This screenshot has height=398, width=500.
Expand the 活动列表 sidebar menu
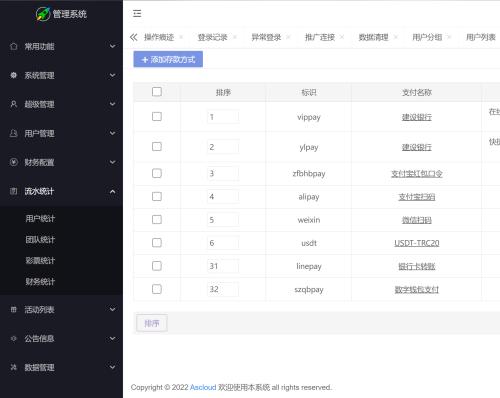click(x=61, y=310)
